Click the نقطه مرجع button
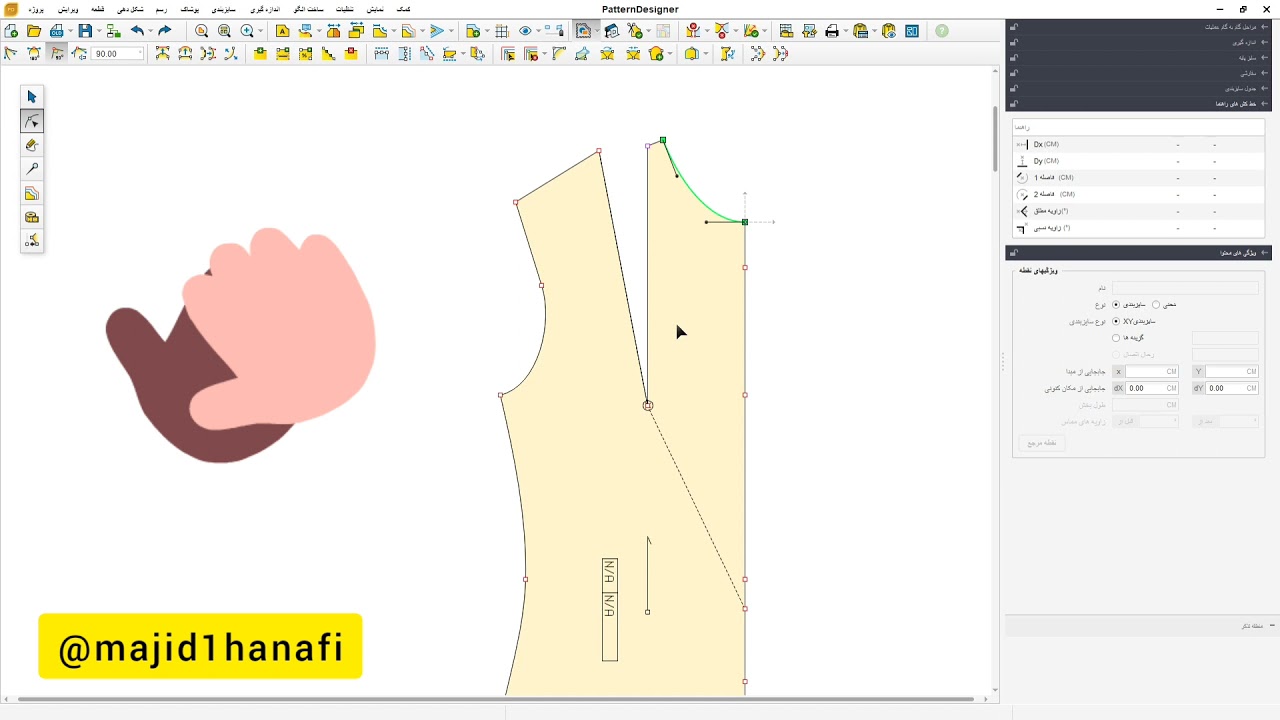This screenshot has height=720, width=1280. [x=1041, y=442]
